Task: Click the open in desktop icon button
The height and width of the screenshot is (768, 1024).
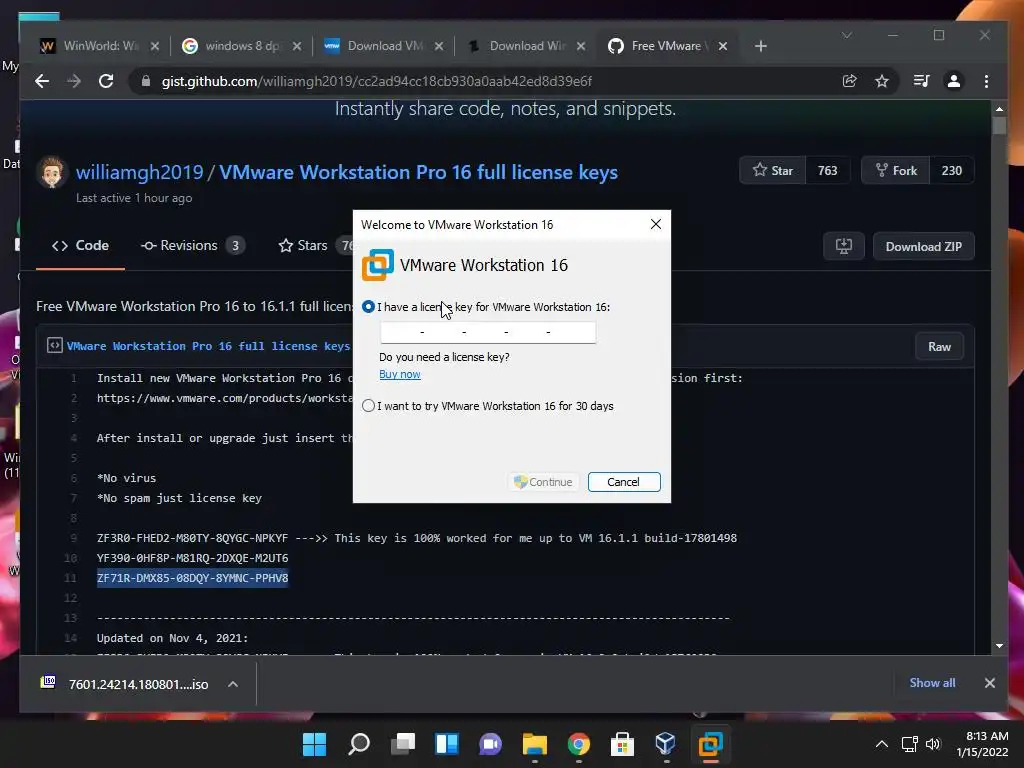Action: point(844,246)
